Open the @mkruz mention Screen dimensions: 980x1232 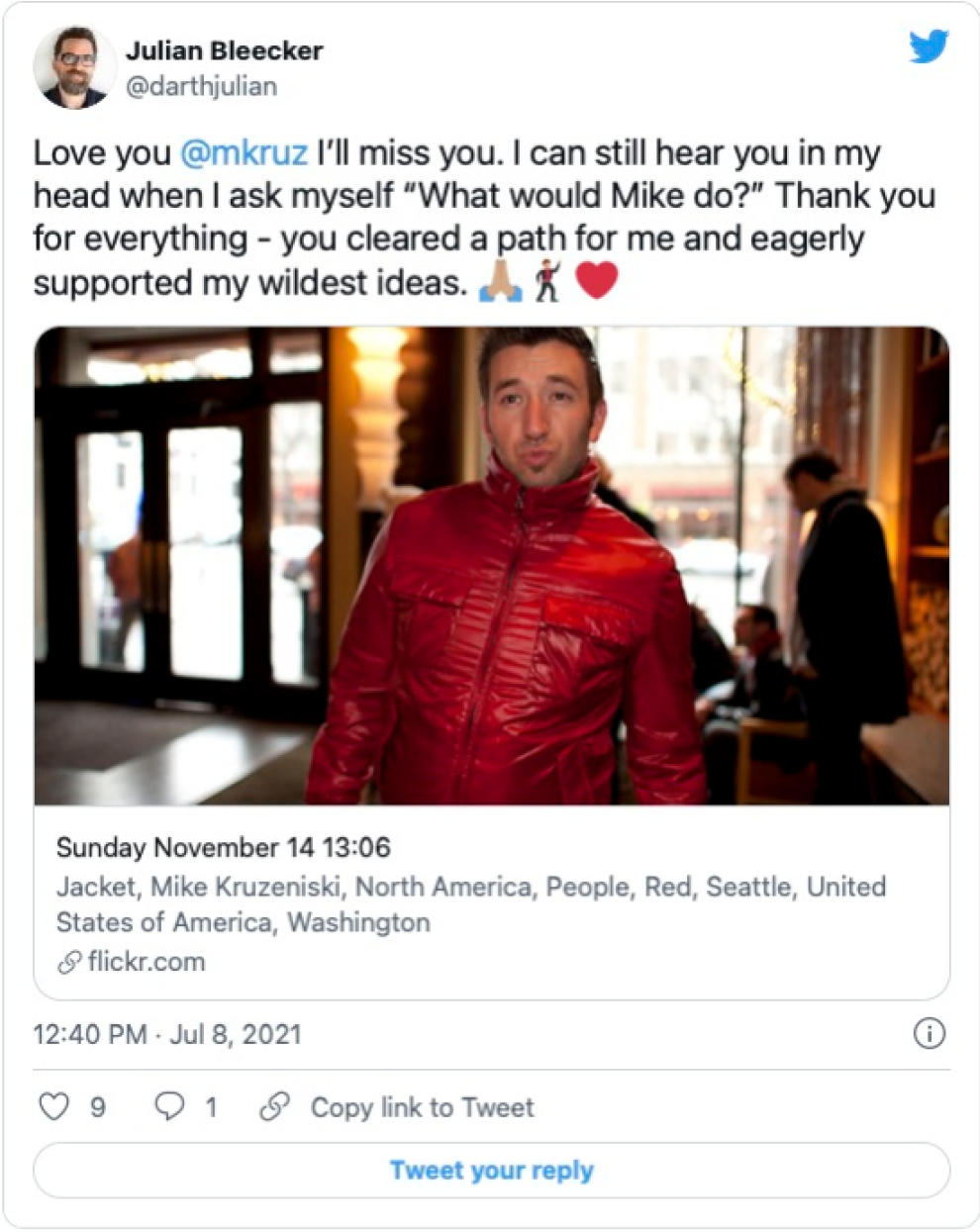point(244,153)
